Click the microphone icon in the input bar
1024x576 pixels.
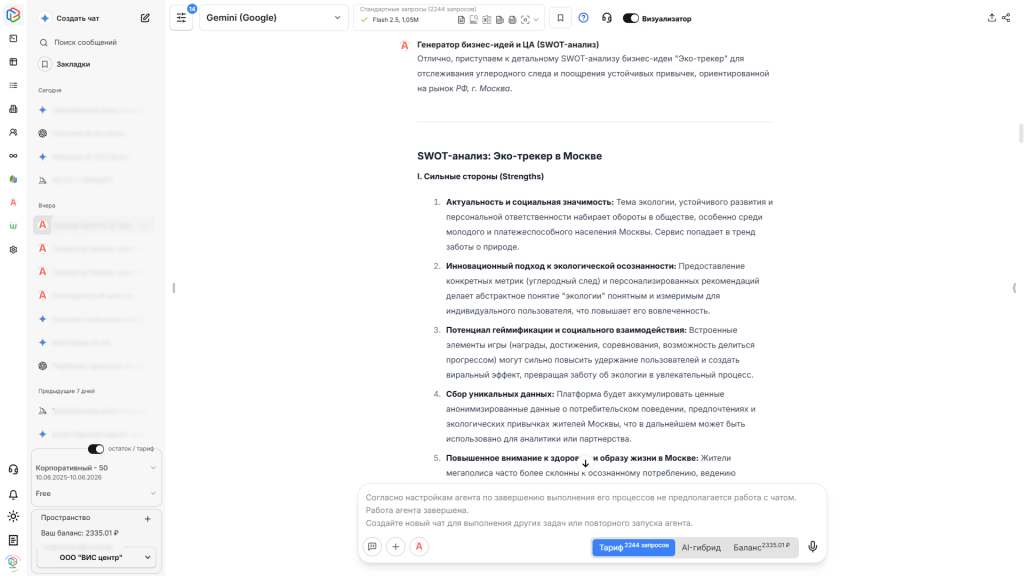[x=812, y=546]
